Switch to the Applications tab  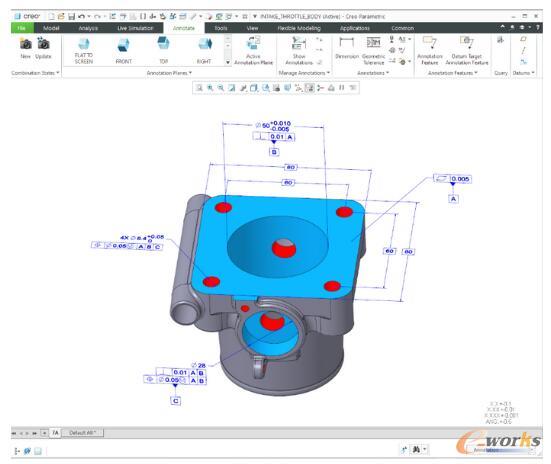[355, 28]
